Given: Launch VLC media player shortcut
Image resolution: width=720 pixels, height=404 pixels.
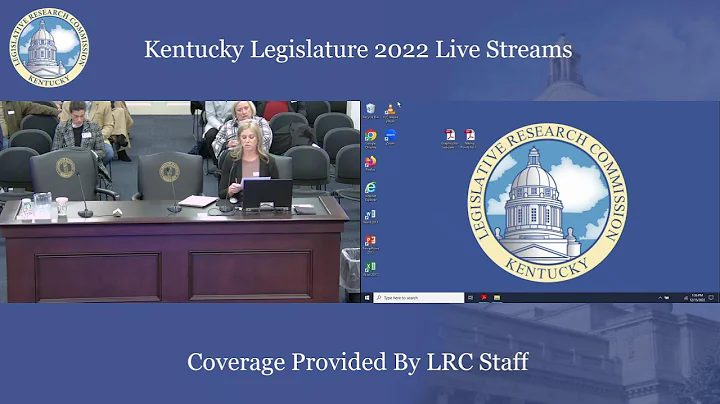Looking at the screenshot, I should [390, 112].
